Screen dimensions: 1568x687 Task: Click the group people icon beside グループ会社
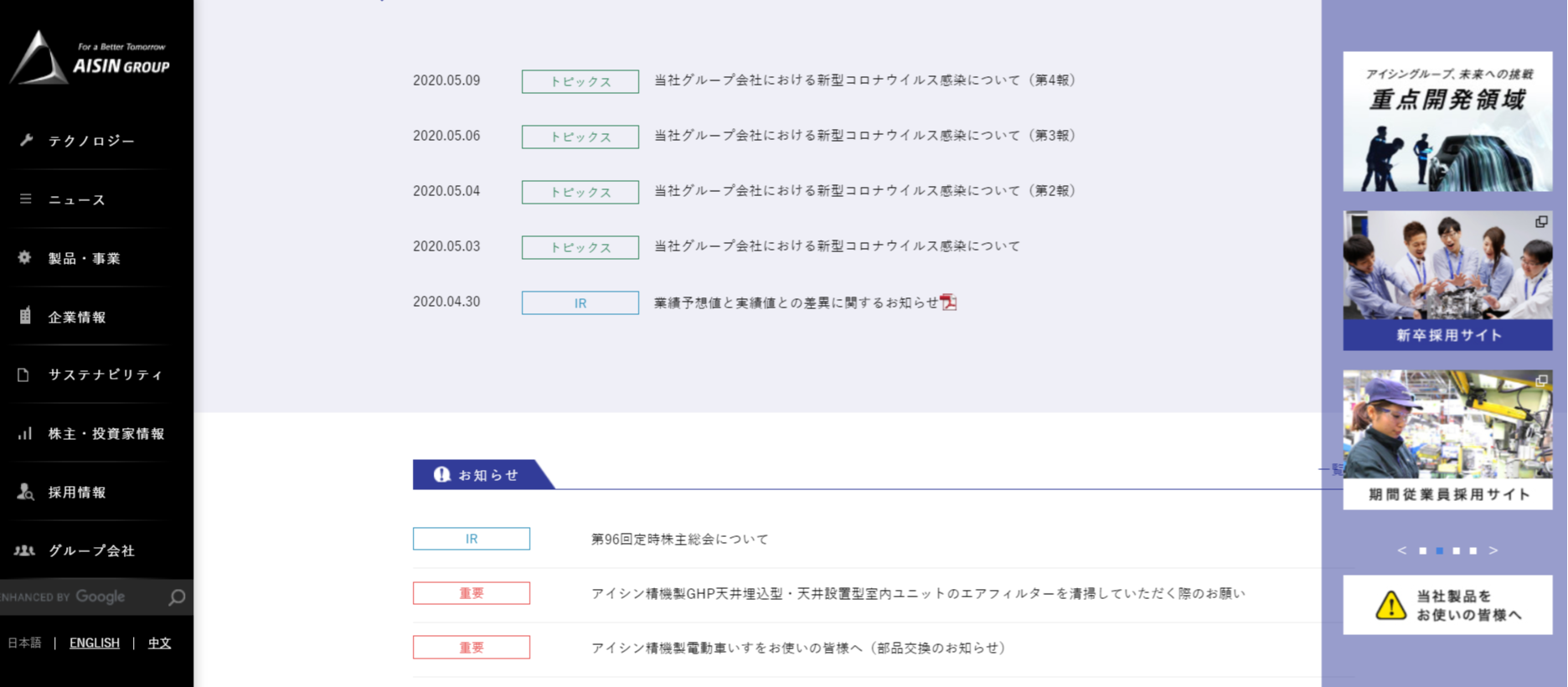click(25, 550)
